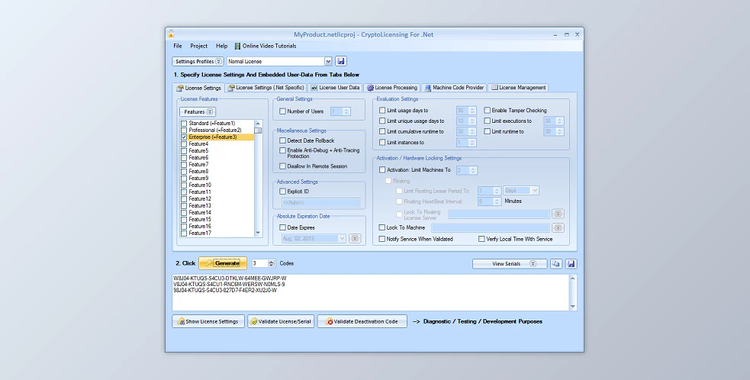This screenshot has height=380, width=750.
Task: Check the Standard (+Feature1) checkbox
Action: [x=184, y=123]
